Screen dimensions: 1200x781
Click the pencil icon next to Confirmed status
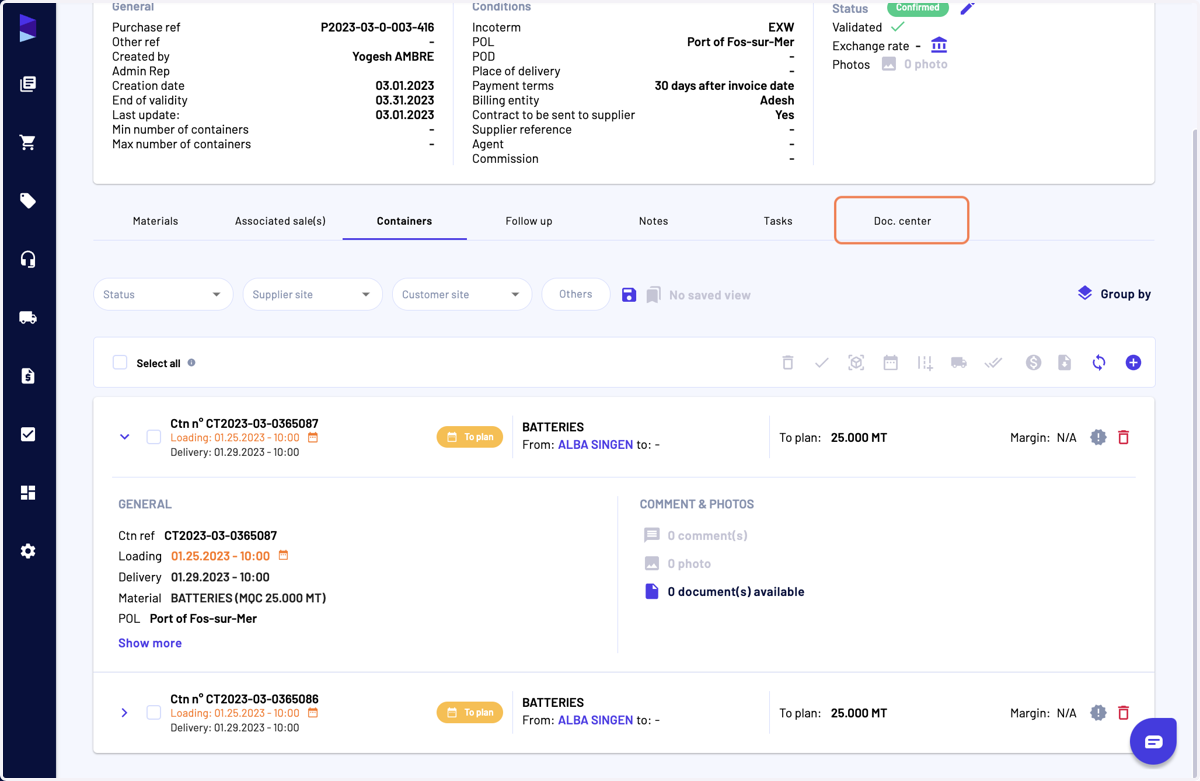[967, 8]
